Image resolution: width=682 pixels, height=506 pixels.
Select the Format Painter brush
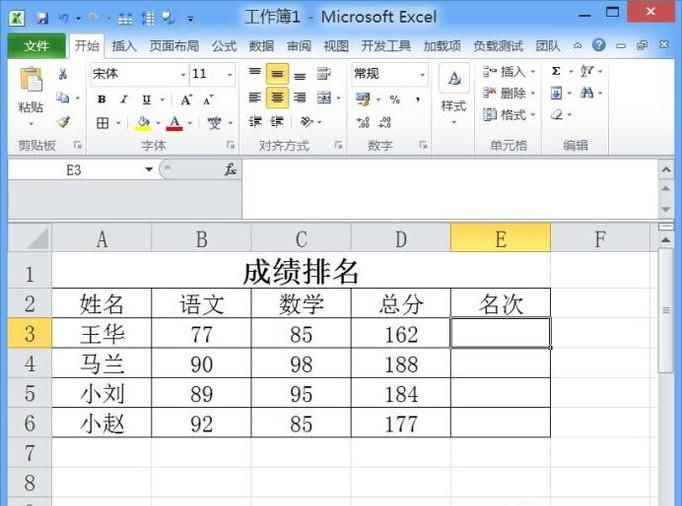64,122
